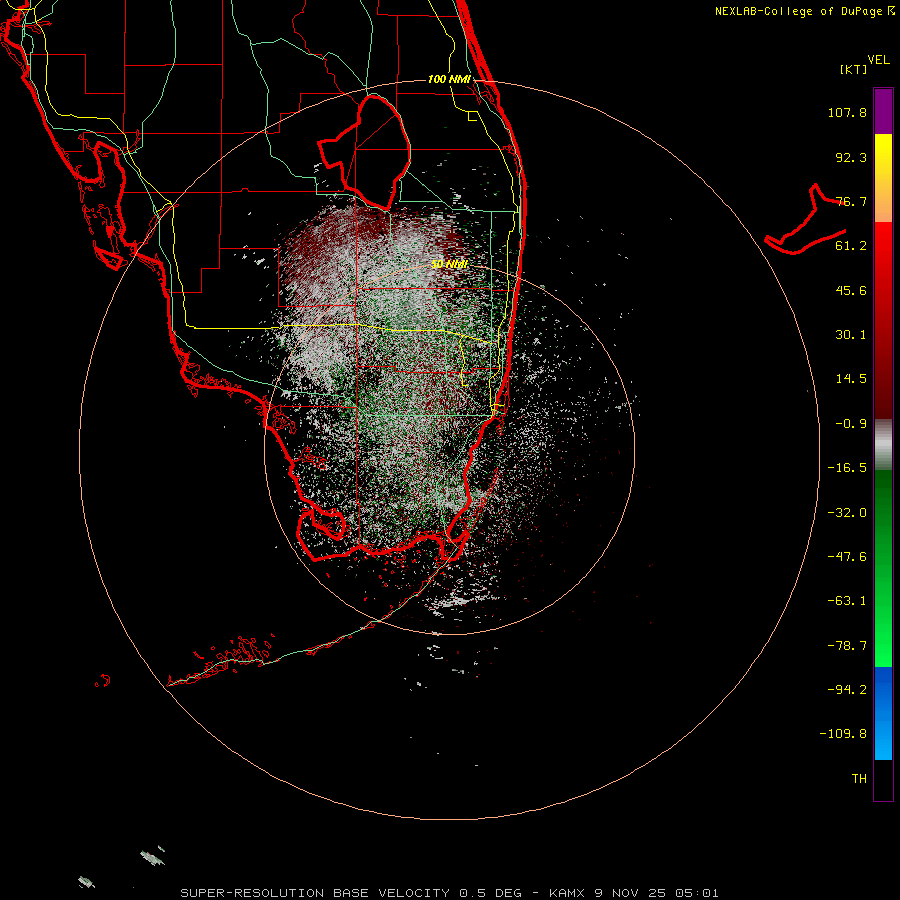Pick the gray near-zero segment of color bar

(883, 444)
